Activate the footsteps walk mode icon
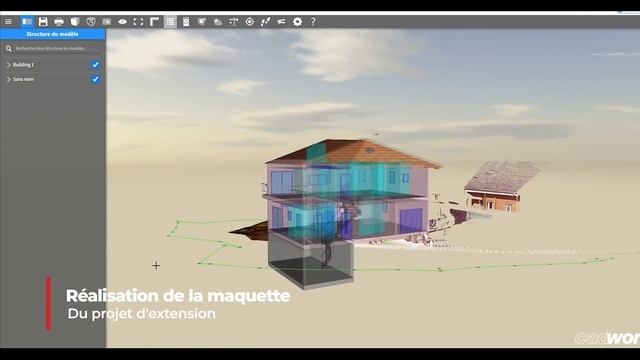 click(x=266, y=22)
